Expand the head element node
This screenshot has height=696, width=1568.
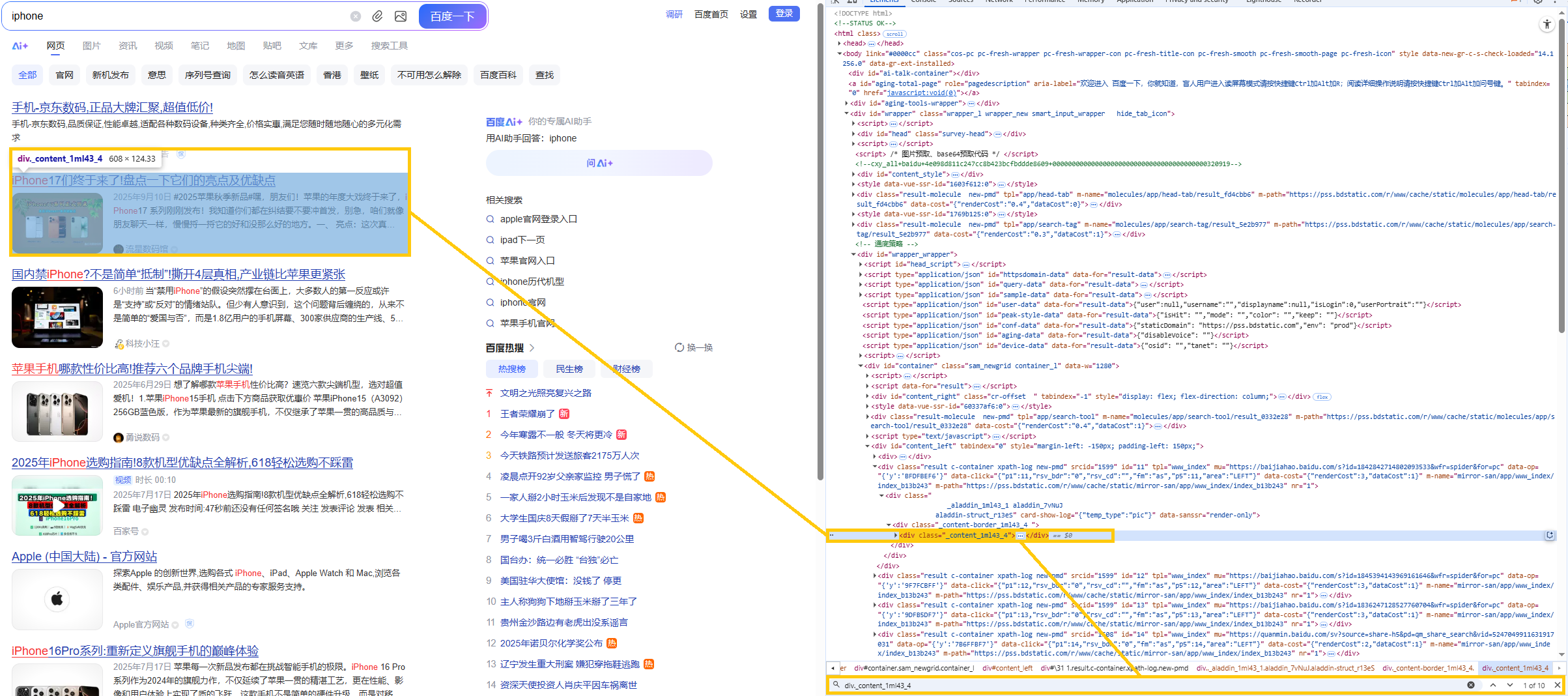pos(839,44)
